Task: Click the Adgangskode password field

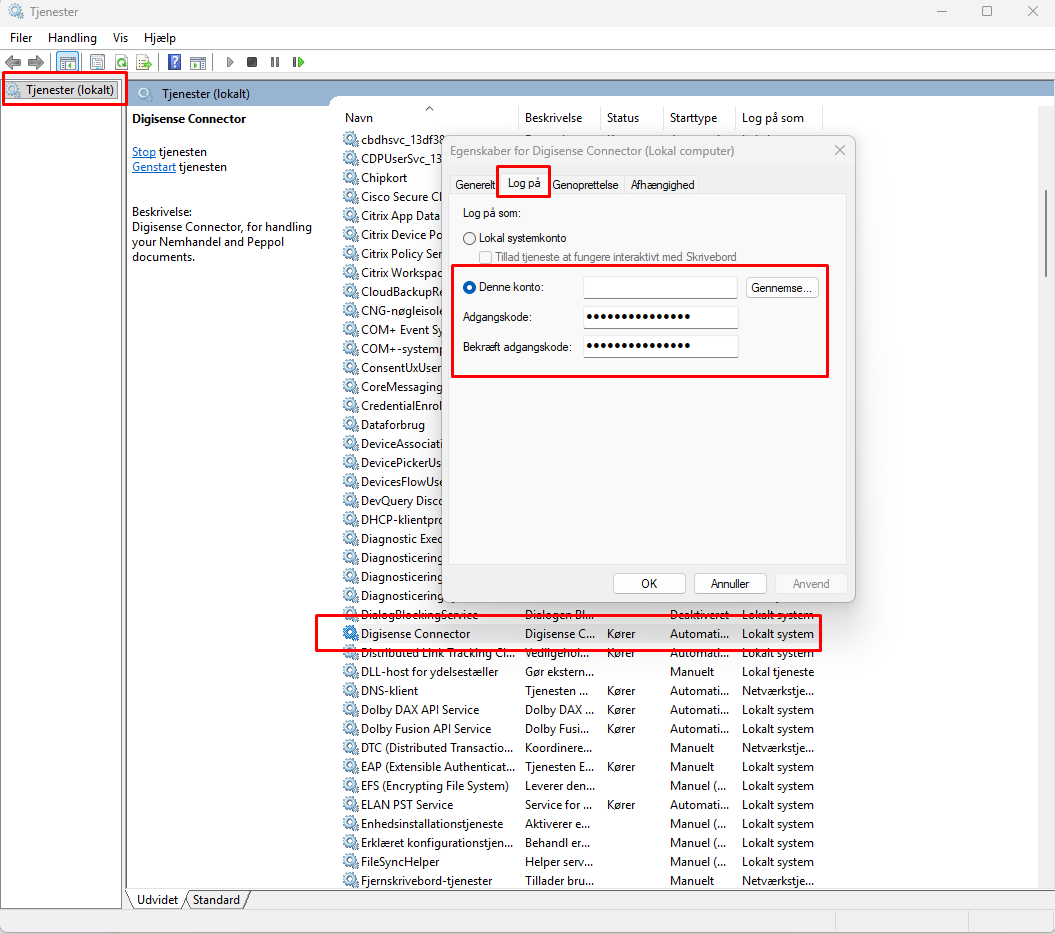Action: point(660,317)
